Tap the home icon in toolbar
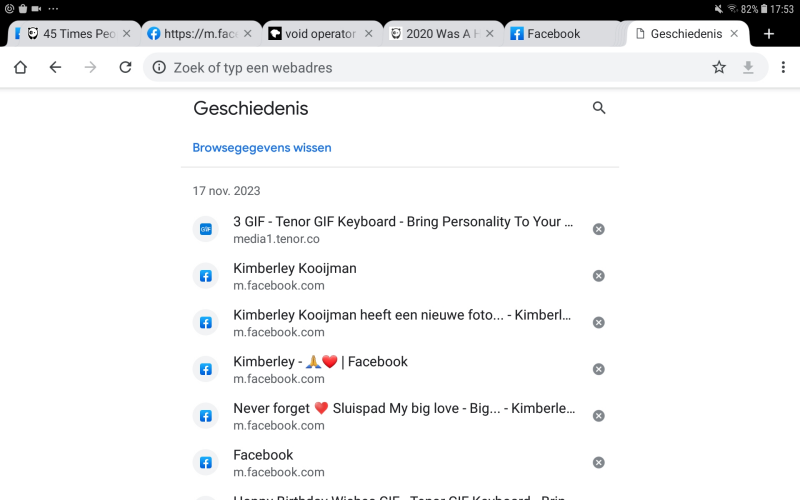The image size is (800, 500). pyautogui.click(x=20, y=67)
